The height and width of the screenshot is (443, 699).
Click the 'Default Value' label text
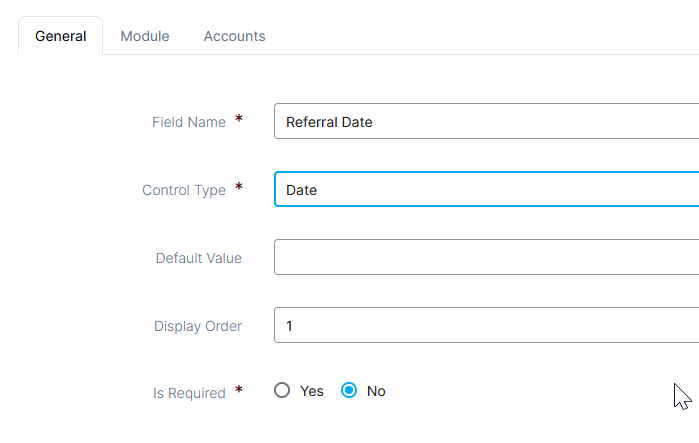(x=198, y=258)
